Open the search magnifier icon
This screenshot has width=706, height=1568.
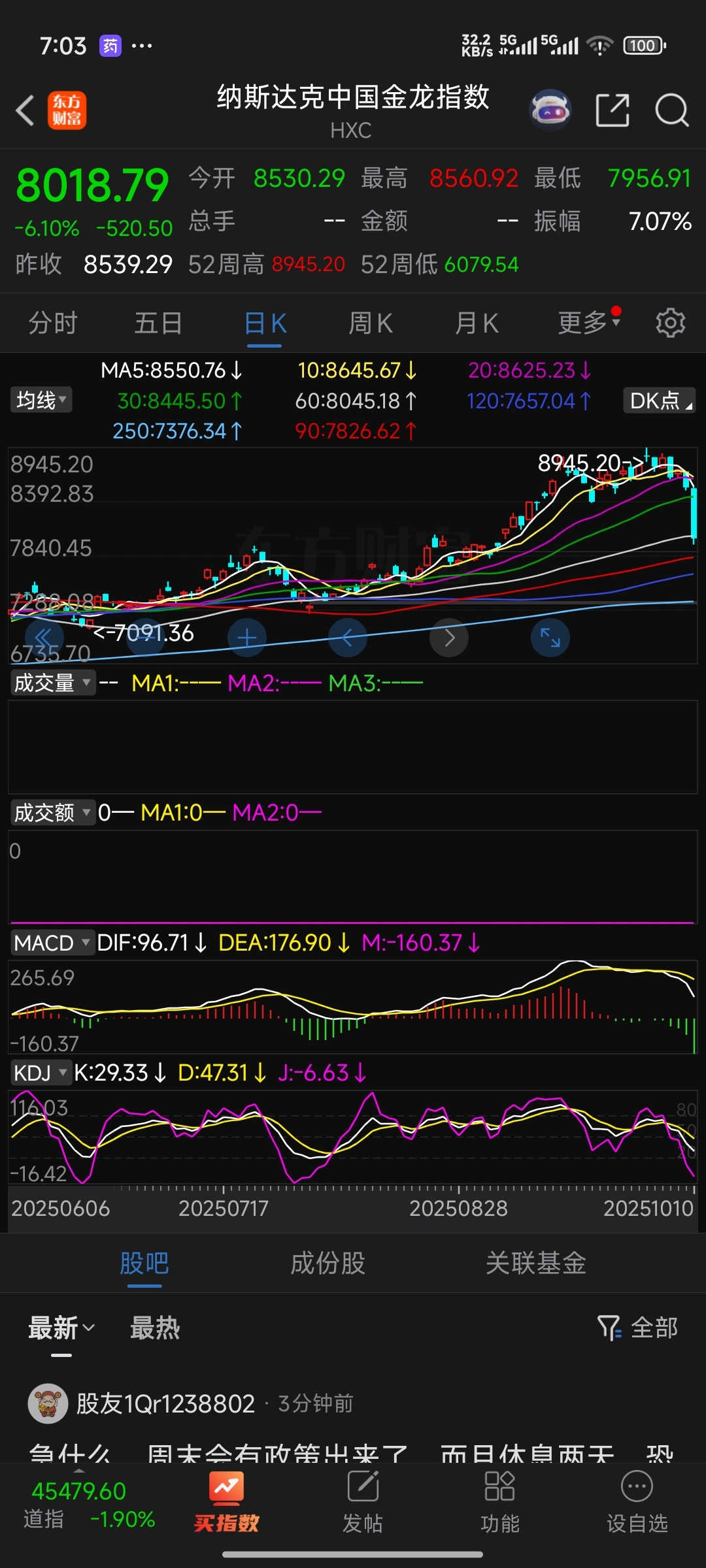[672, 110]
